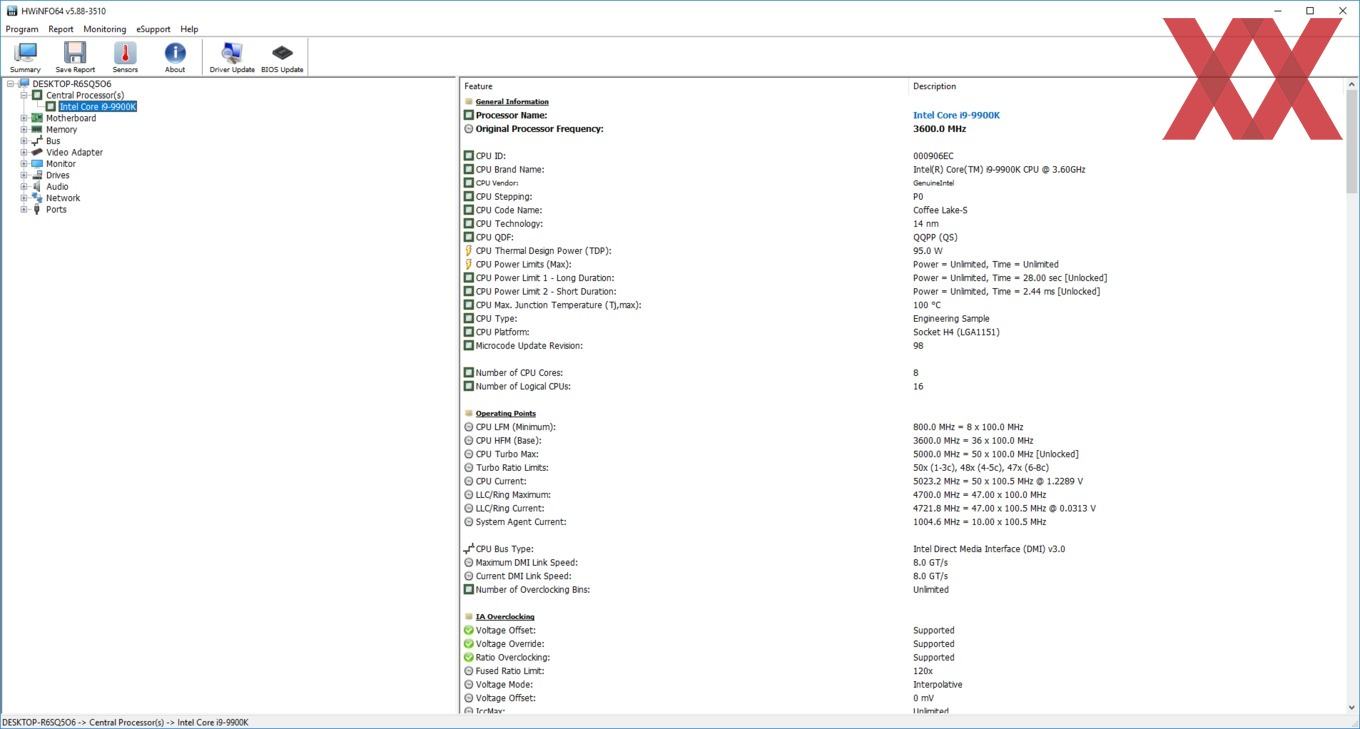Click the Bus icon in the tree
The width and height of the screenshot is (1360, 729).
(37, 141)
